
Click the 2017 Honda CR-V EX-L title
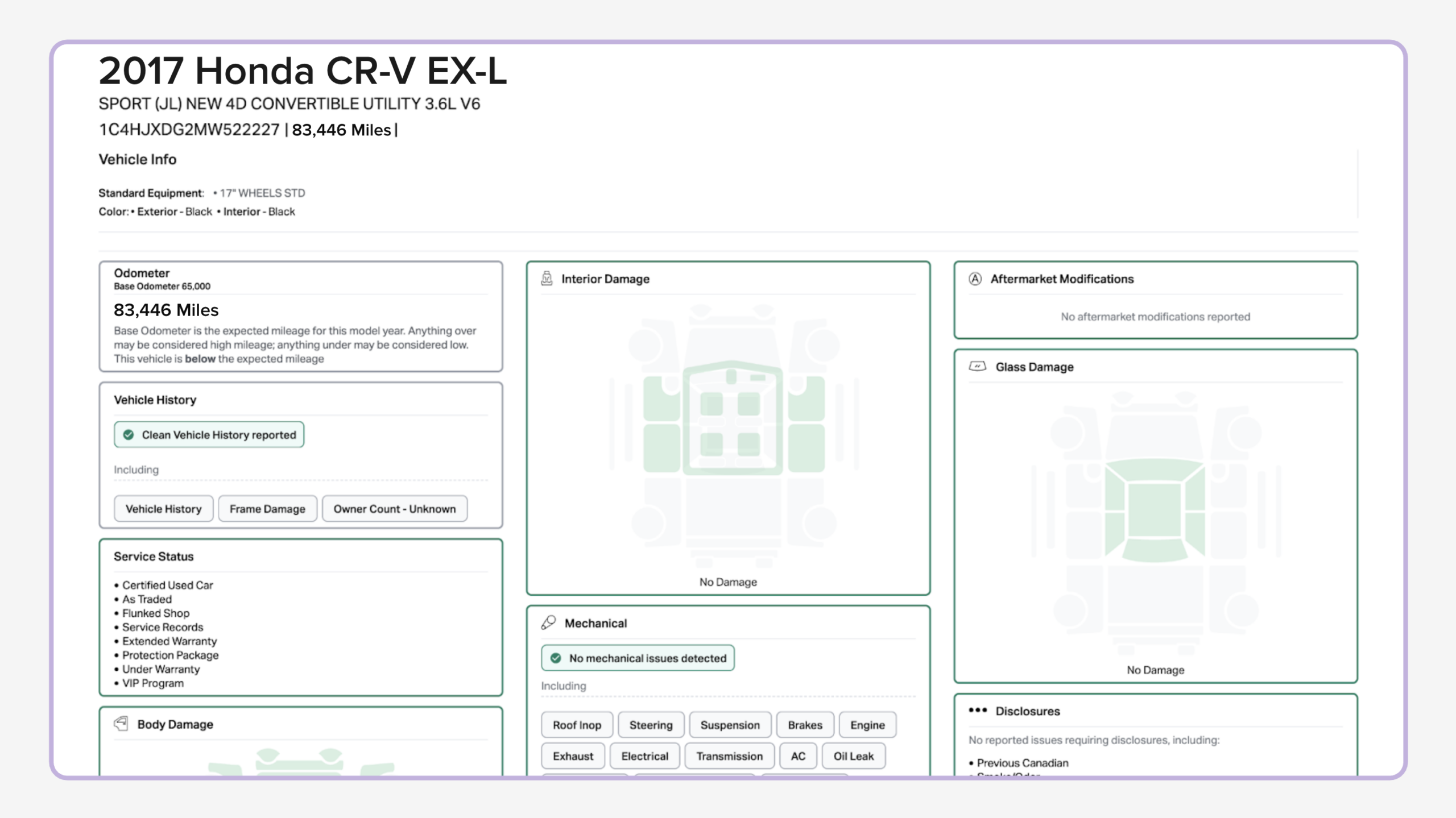point(303,70)
